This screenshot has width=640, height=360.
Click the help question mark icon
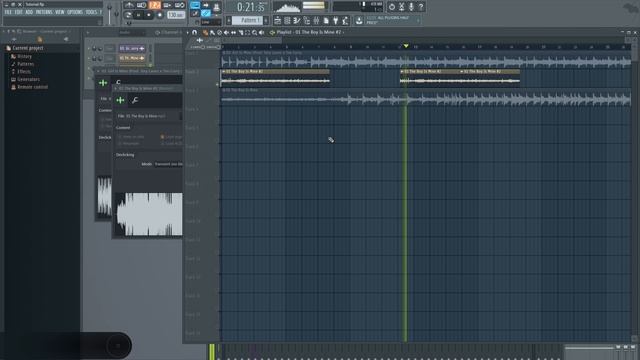(x=421, y=7)
